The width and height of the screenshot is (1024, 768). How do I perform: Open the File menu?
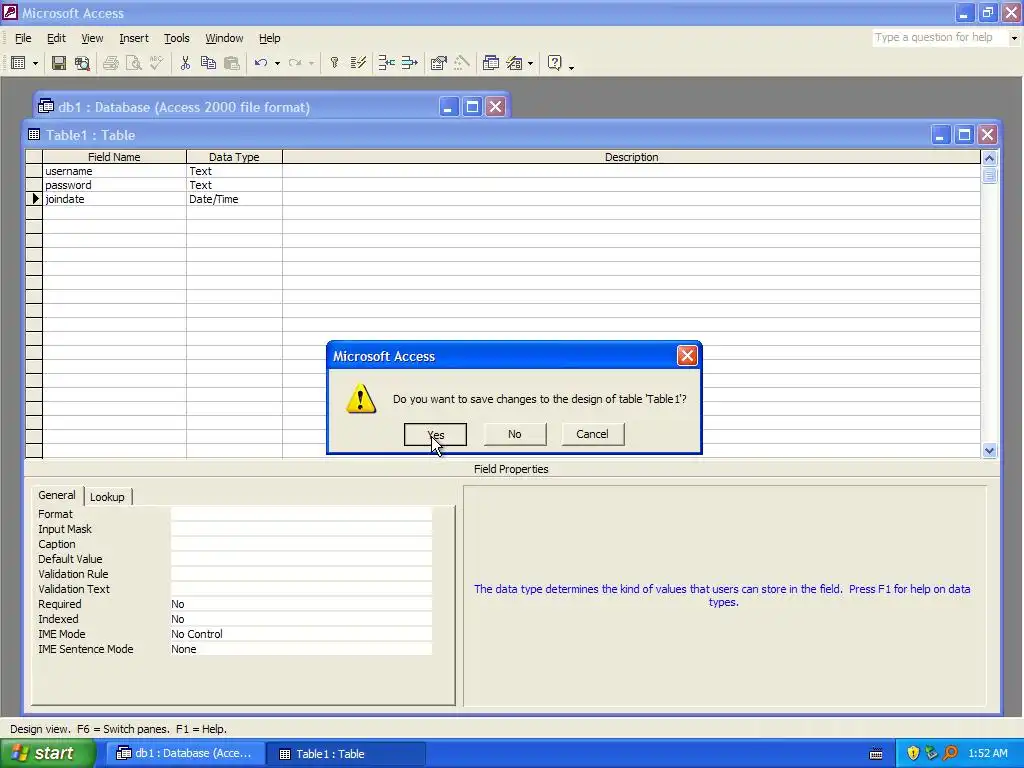[x=23, y=39]
